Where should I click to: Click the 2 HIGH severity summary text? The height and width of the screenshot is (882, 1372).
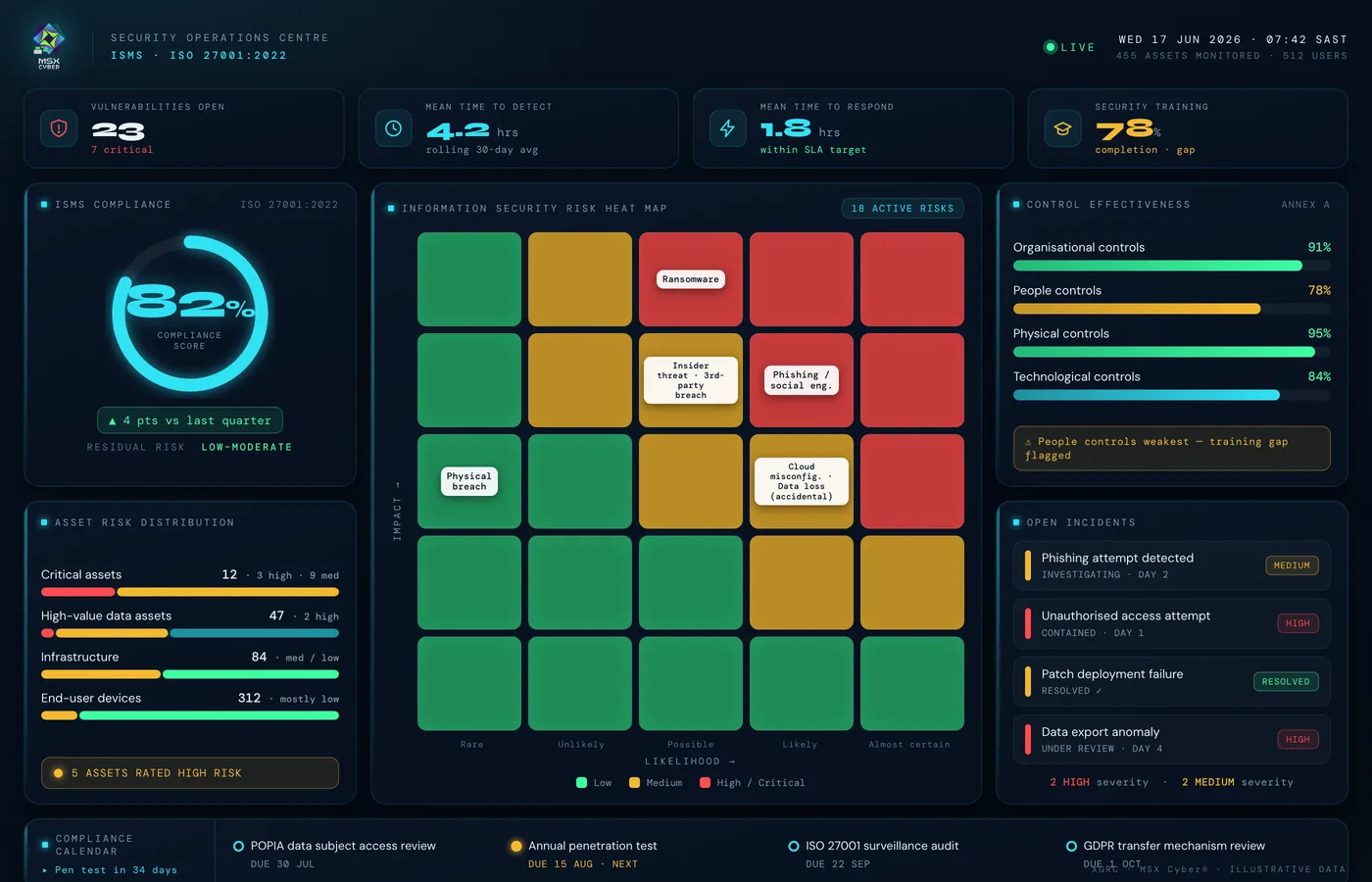tap(1099, 782)
